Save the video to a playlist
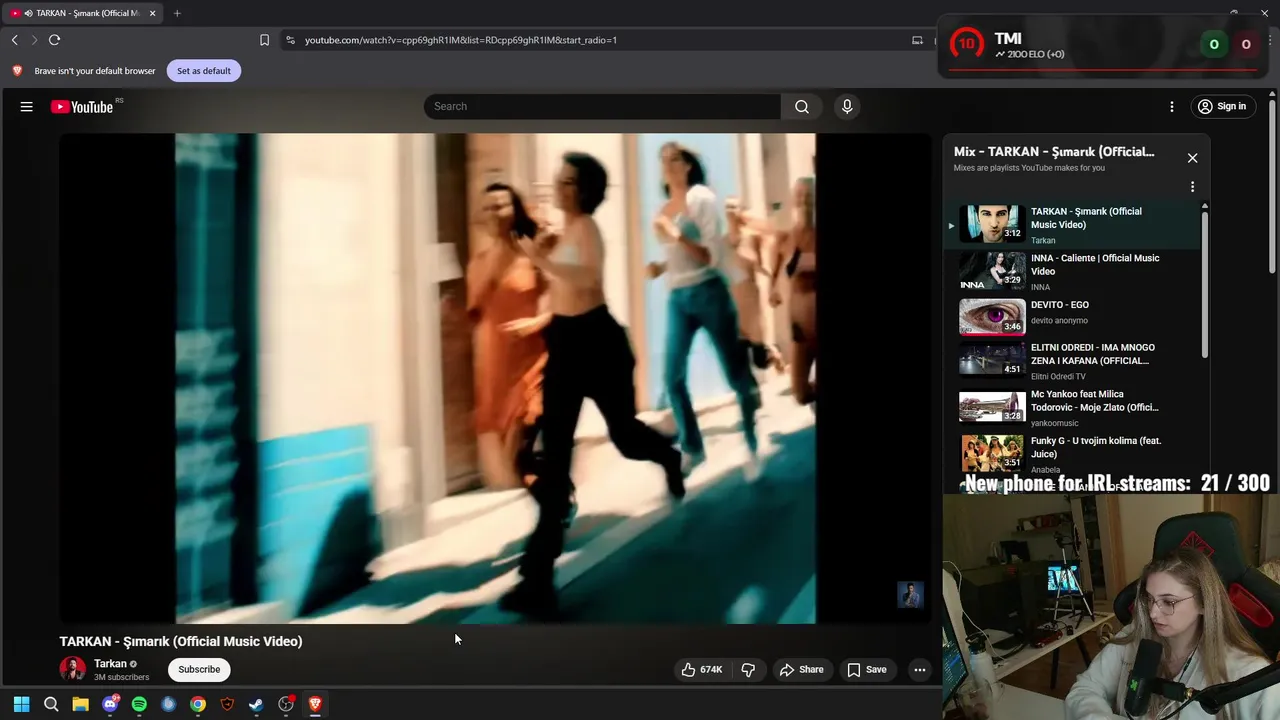1280x720 pixels. (x=867, y=669)
